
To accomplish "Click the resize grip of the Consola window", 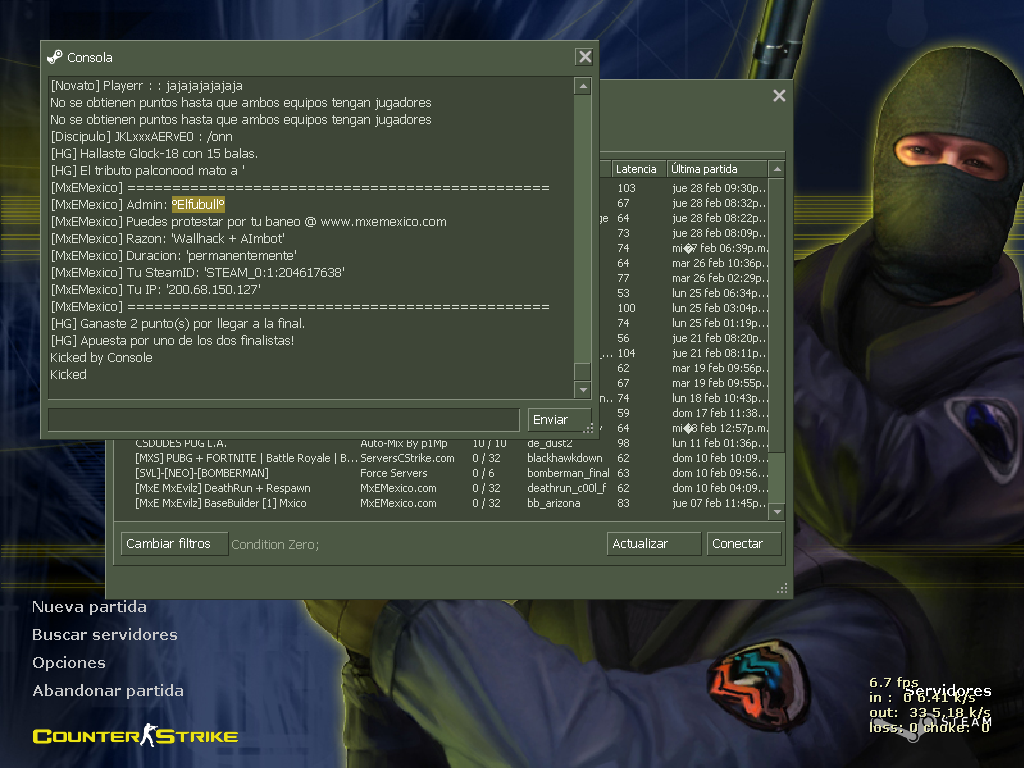I will [588, 428].
